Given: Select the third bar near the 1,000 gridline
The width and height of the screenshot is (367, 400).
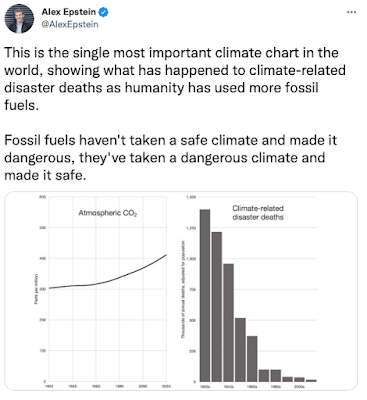Looking at the screenshot, I should 228,323.
